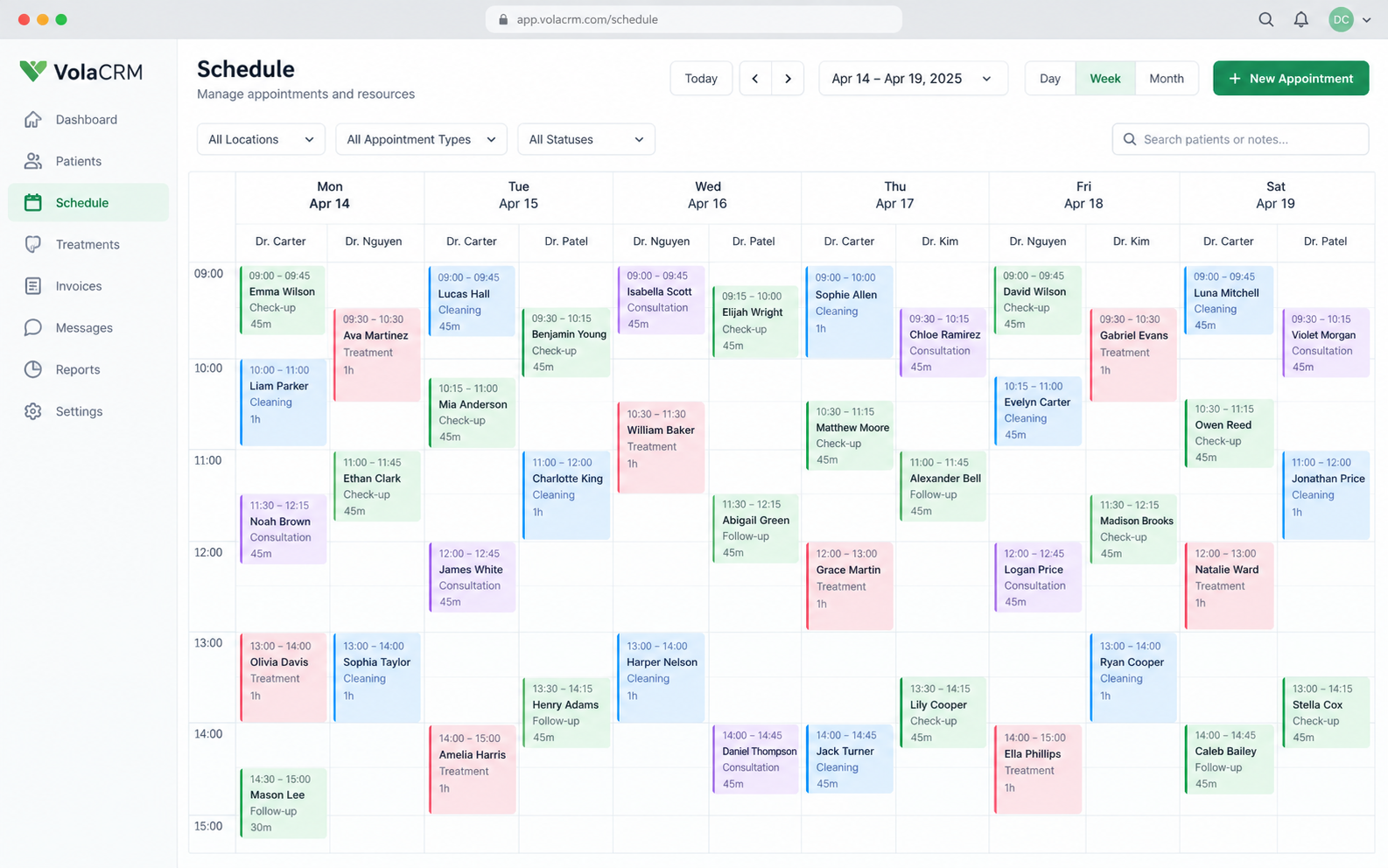Open the All Locations dropdown
Screen dimensions: 1388x868
tap(261, 139)
